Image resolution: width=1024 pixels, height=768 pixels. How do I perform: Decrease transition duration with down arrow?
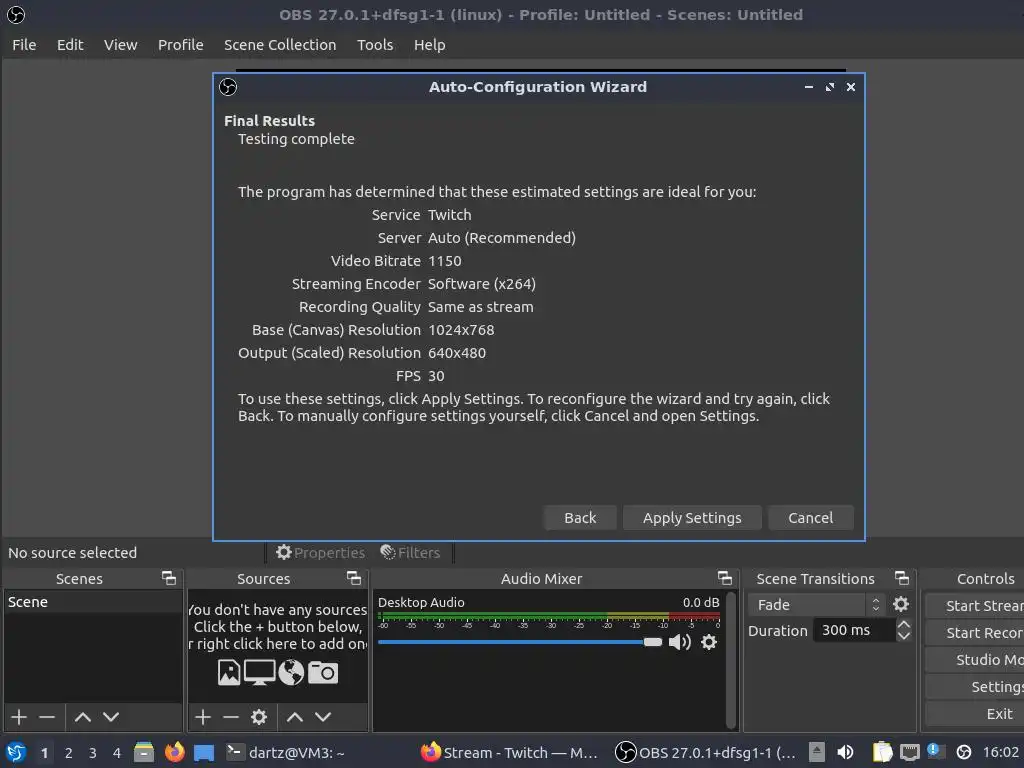pyautogui.click(x=904, y=636)
